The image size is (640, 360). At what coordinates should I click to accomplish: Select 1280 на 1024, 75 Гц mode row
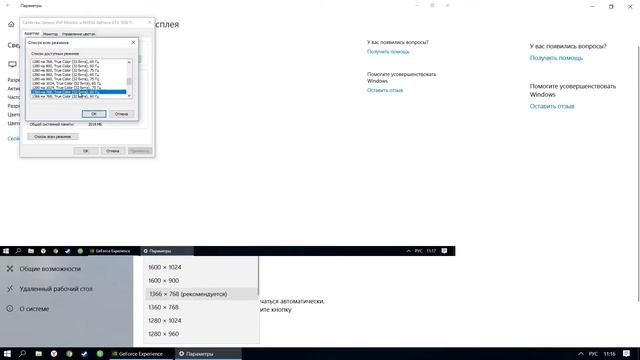[x=78, y=87]
